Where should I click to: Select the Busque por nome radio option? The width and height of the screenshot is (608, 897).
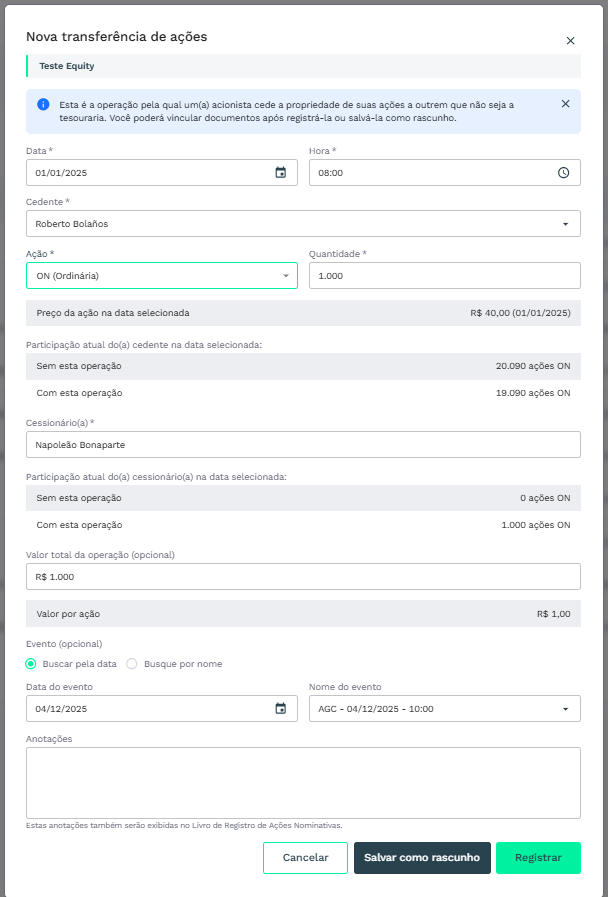132,664
